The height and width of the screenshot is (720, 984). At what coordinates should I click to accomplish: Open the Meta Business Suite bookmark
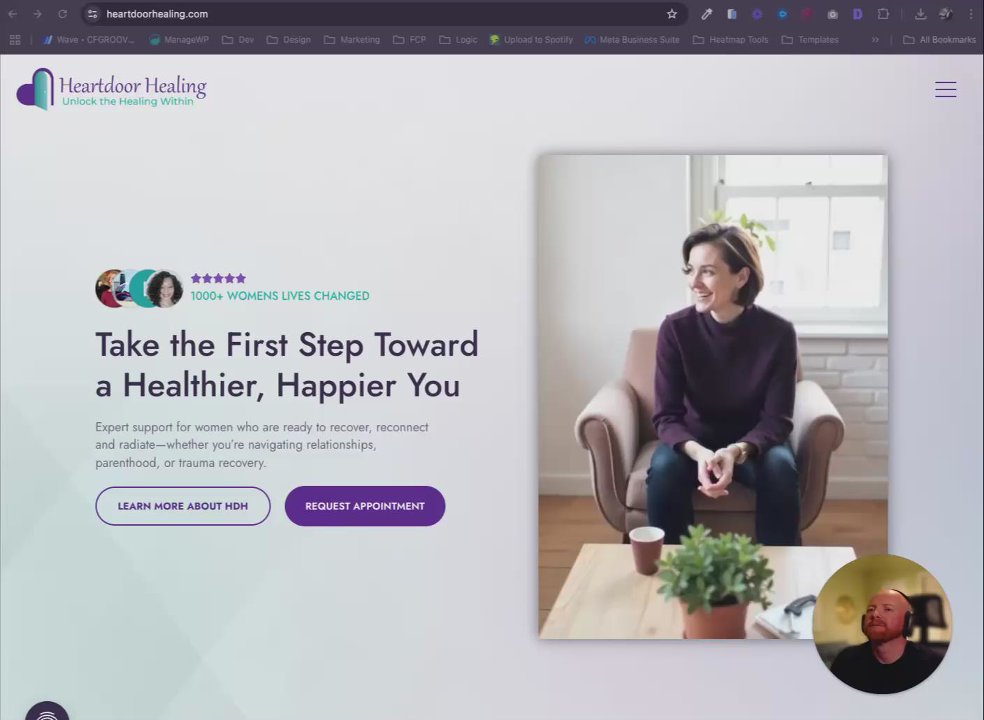click(632, 40)
